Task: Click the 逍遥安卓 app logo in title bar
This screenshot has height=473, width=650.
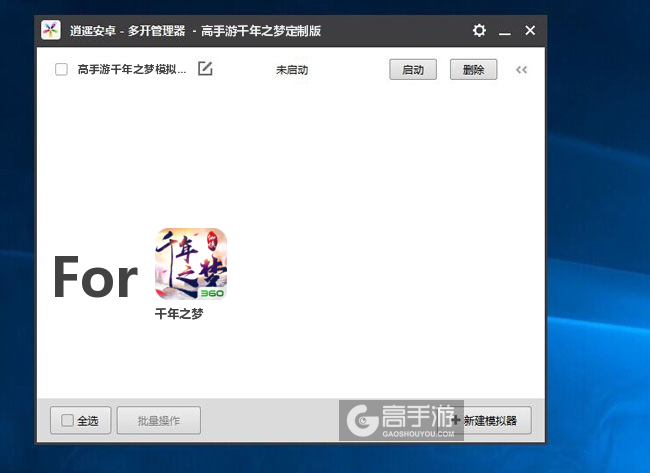Action: 51,30
